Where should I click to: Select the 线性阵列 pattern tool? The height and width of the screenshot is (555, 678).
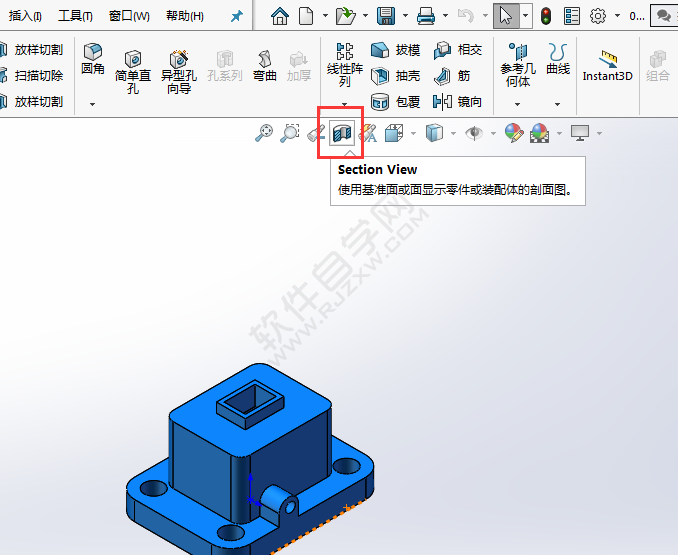pos(345,64)
